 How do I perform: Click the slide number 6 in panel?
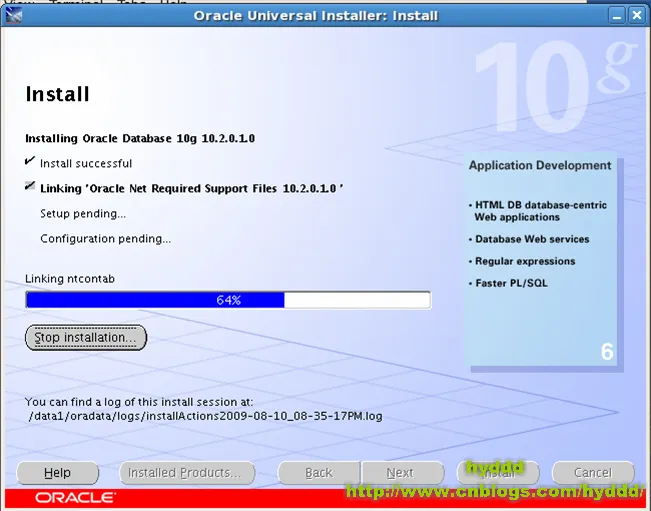(x=607, y=352)
